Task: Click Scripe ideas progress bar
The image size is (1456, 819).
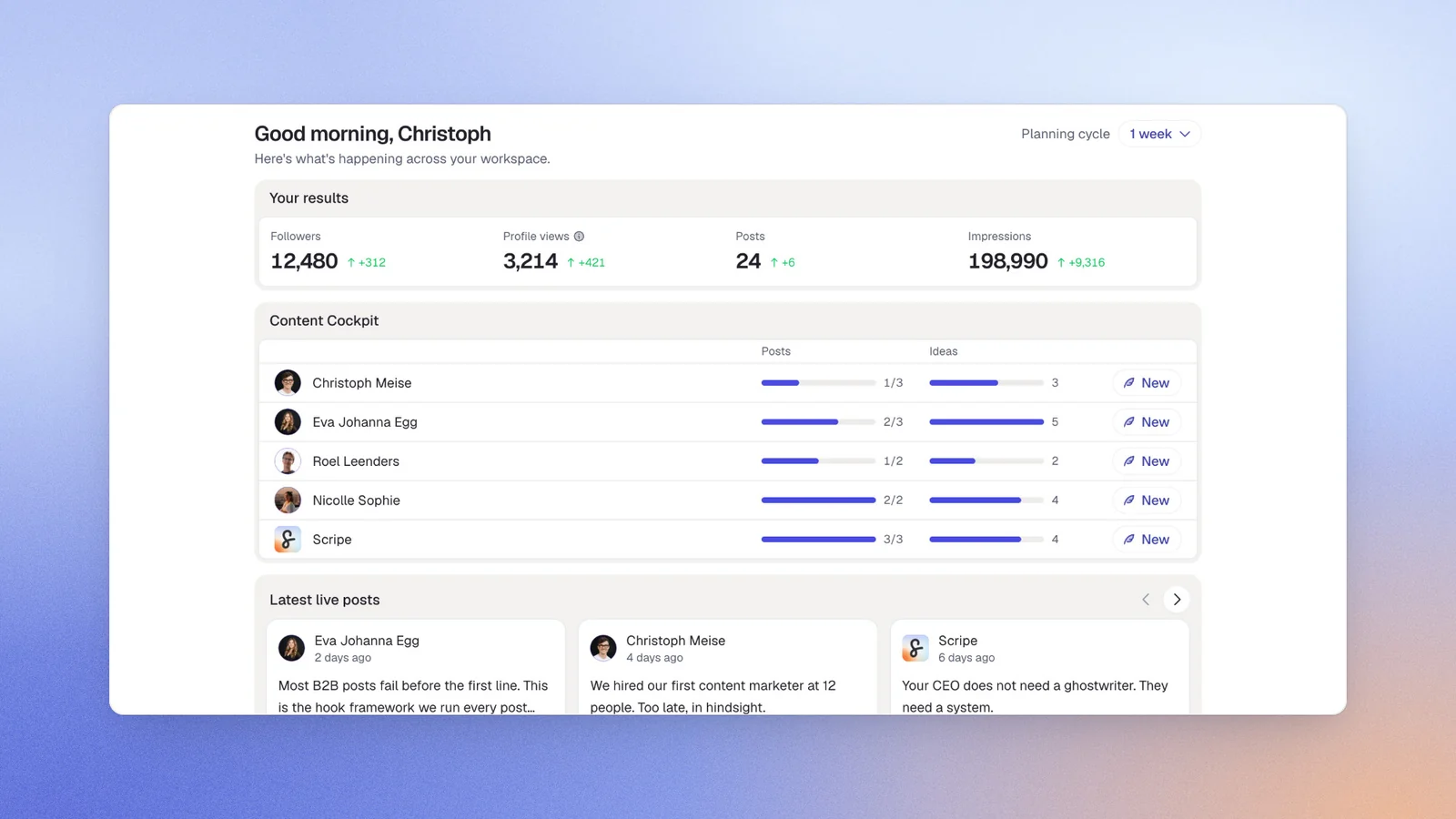Action: [x=986, y=540]
